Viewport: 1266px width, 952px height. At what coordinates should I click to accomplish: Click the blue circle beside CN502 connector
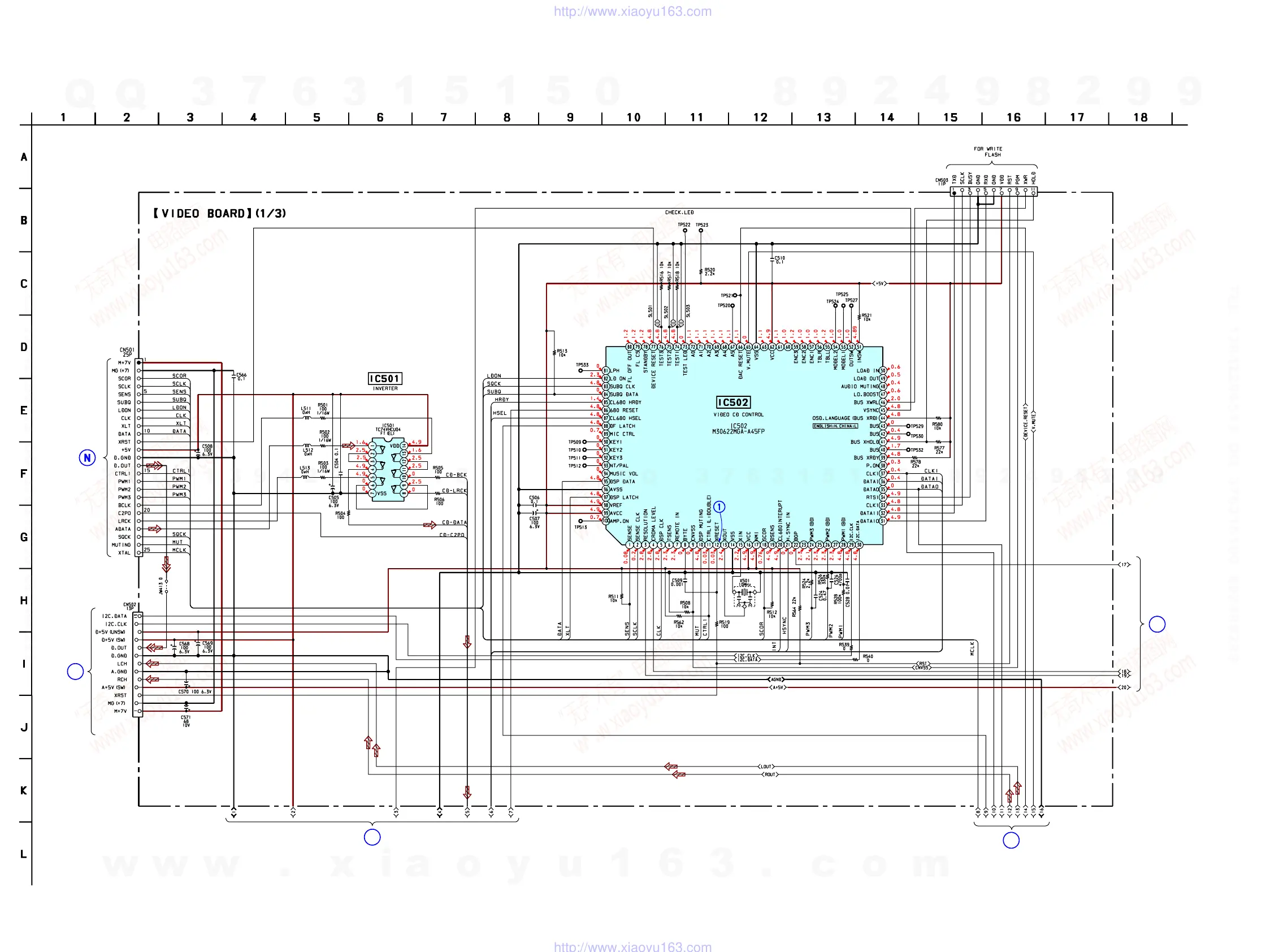(x=76, y=671)
